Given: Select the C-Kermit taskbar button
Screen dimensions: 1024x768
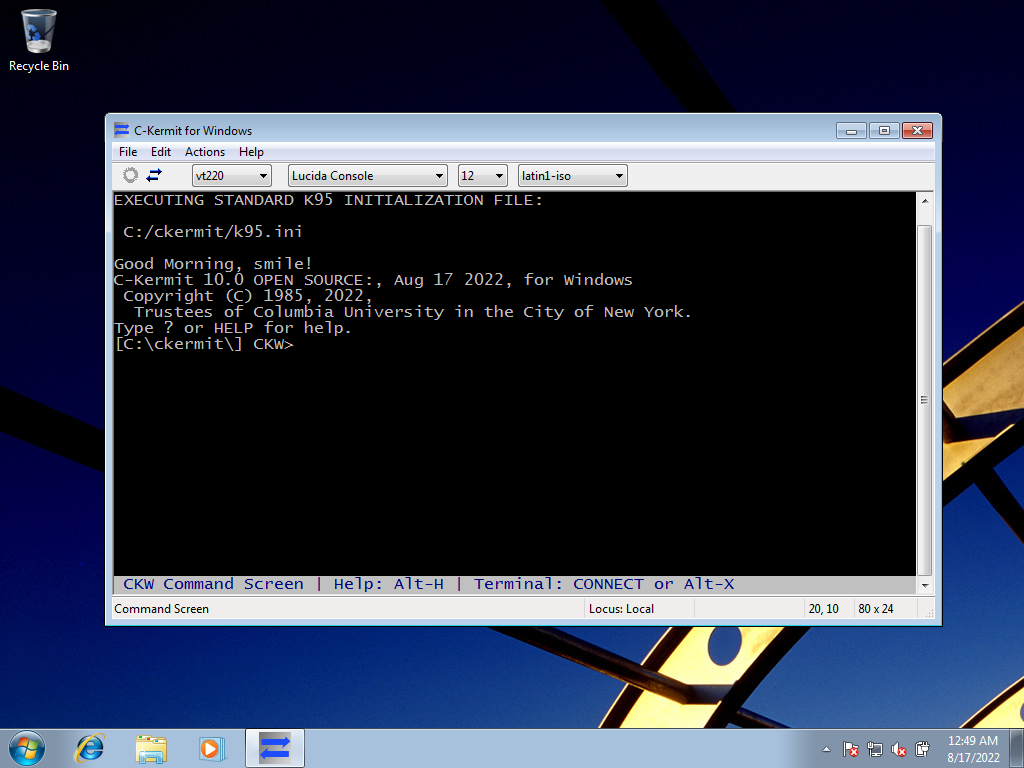Looking at the screenshot, I should point(275,748).
